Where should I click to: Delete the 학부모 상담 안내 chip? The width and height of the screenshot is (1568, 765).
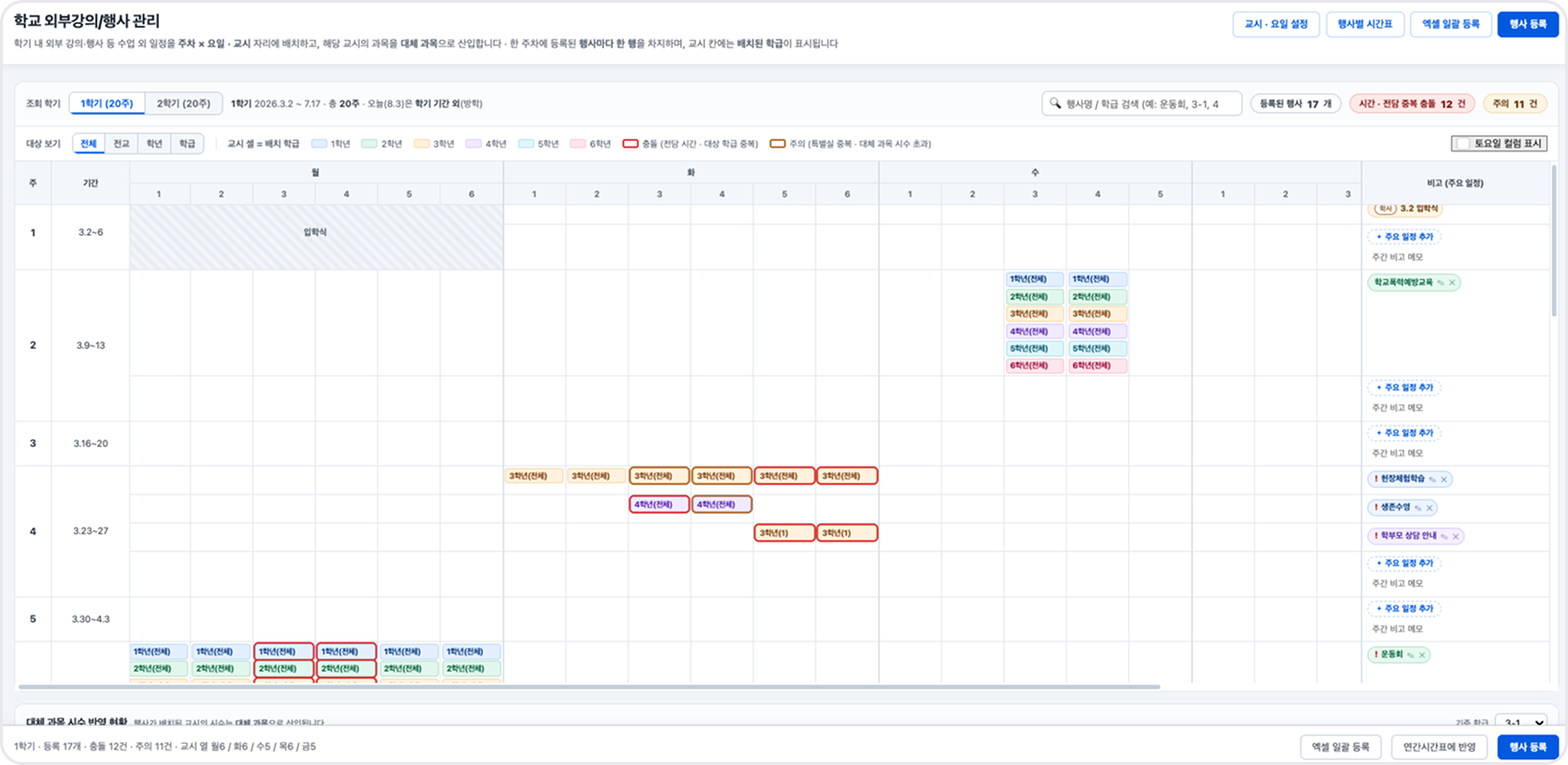[1456, 537]
